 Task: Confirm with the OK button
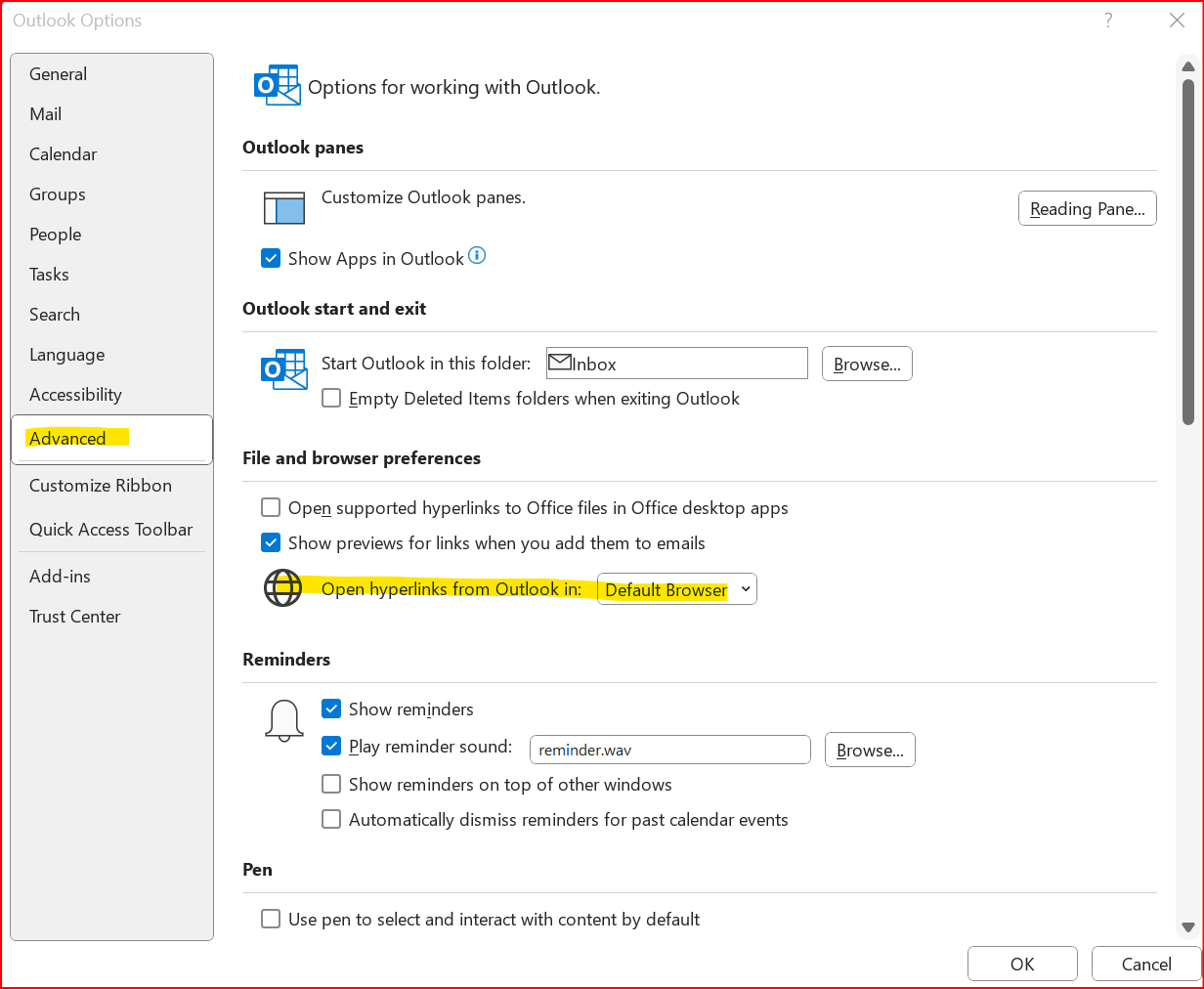pos(1022,964)
